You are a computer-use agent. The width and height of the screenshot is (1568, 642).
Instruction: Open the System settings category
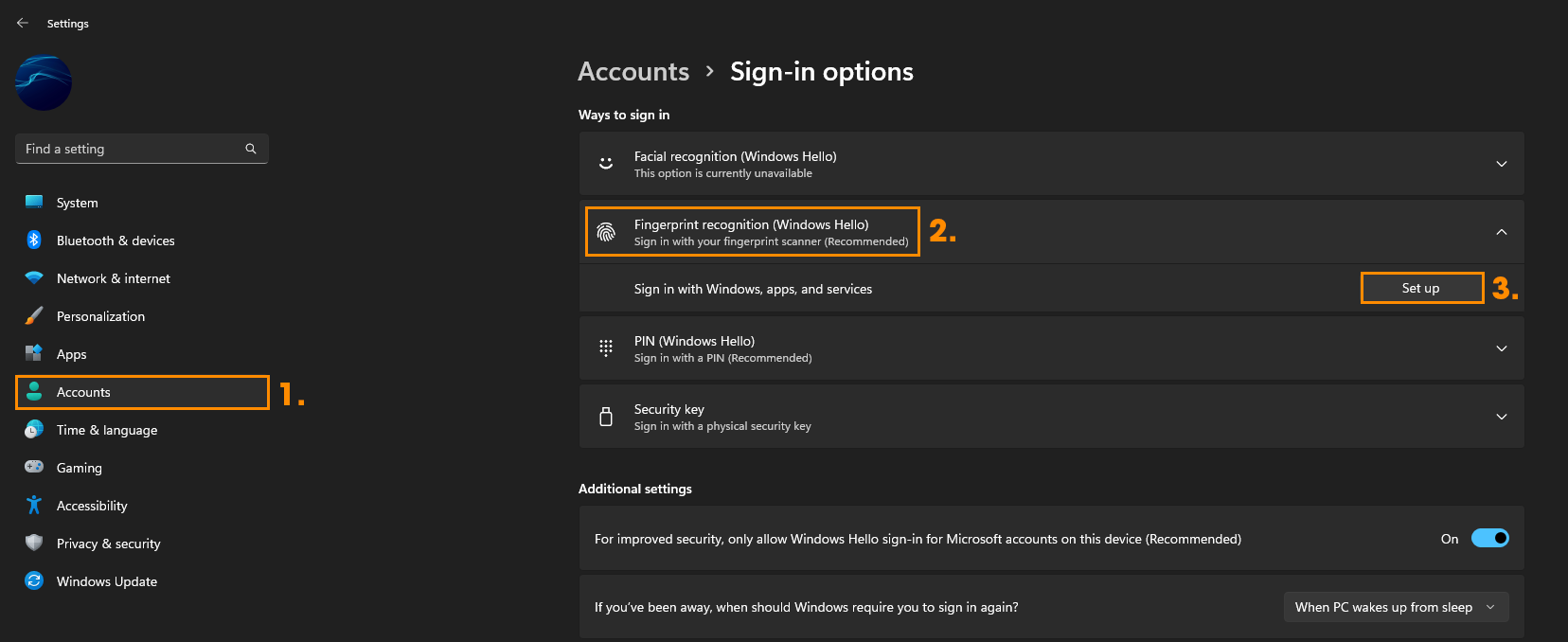[142, 203]
